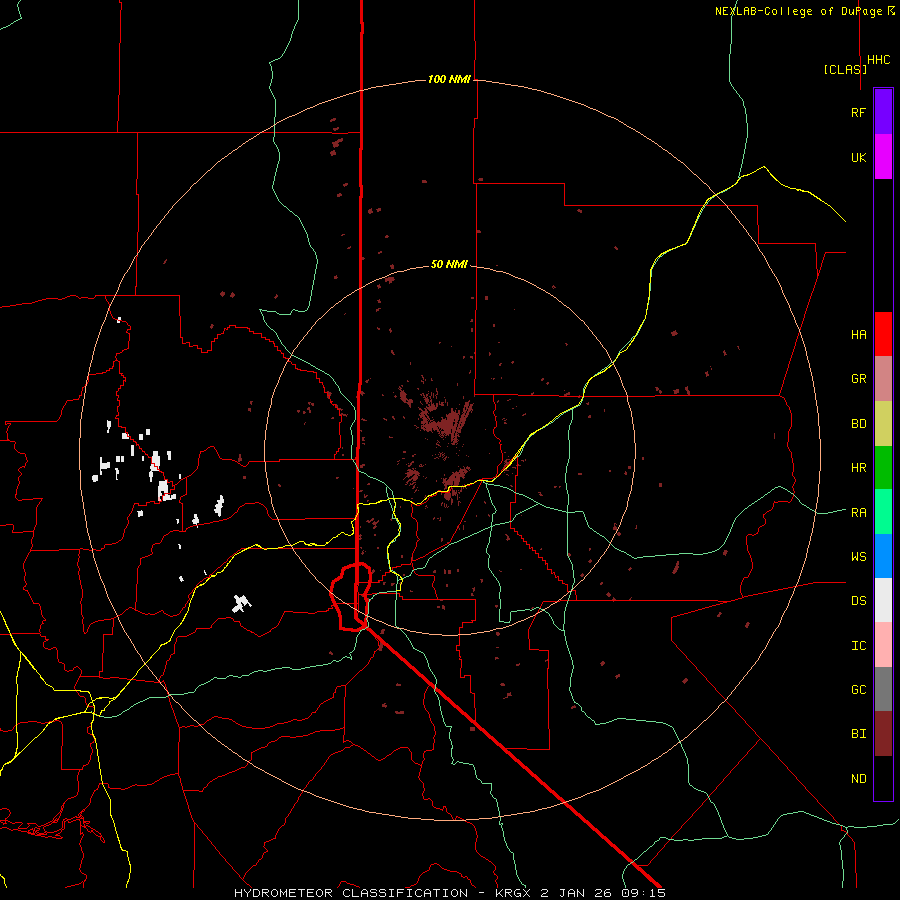The width and height of the screenshot is (900, 900).
Task: Click the GC legend label
Action: point(858,689)
